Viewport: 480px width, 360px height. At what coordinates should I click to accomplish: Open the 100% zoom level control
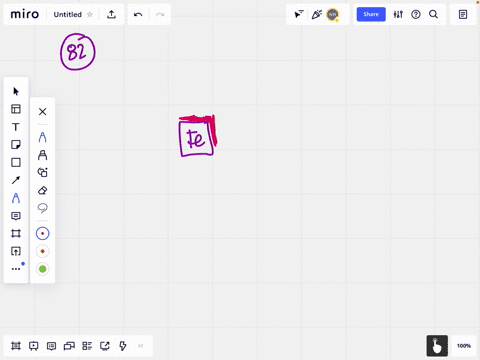tap(464, 346)
